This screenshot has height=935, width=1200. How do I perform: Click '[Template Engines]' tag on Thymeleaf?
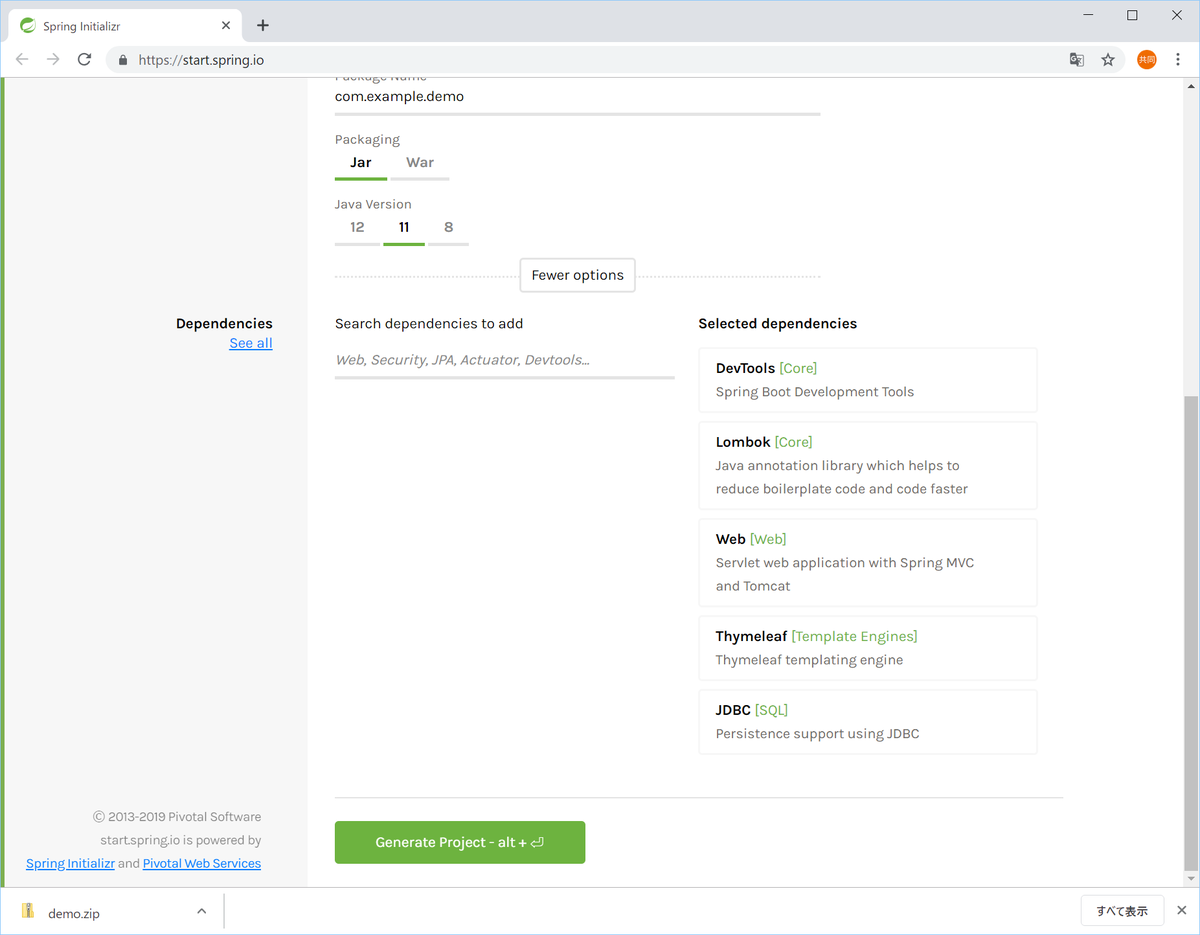854,636
